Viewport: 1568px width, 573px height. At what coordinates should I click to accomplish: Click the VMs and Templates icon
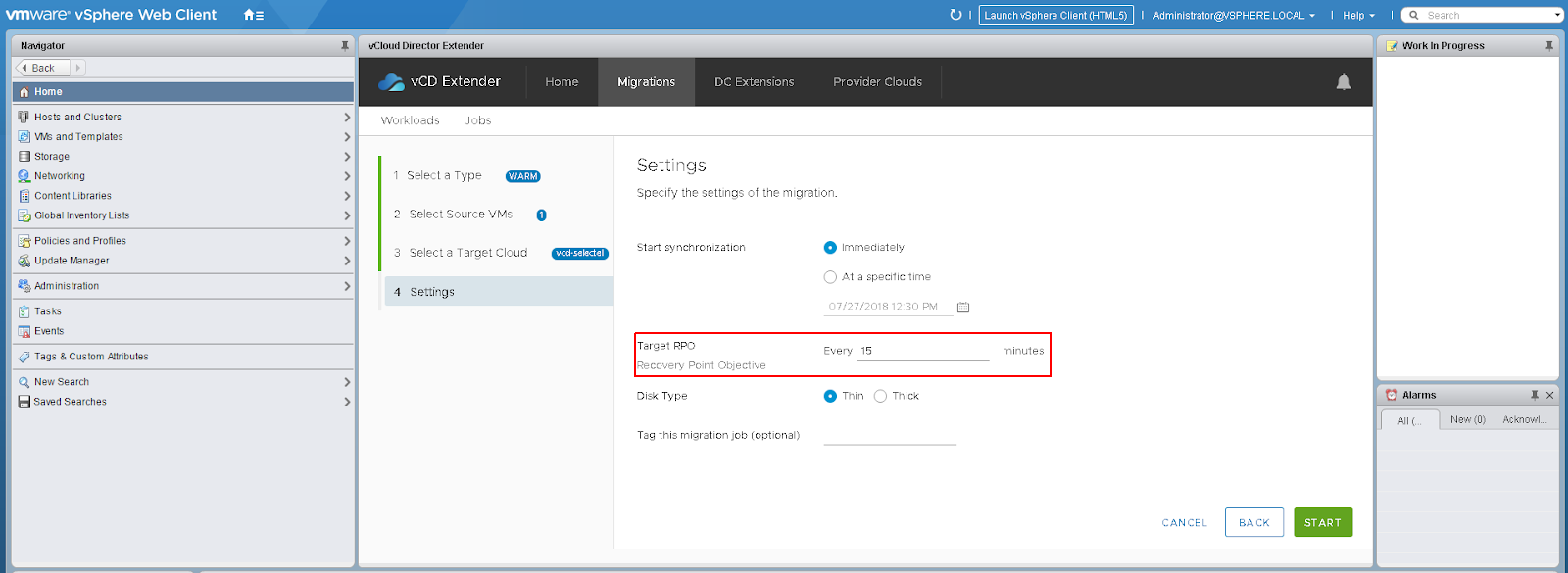pos(24,136)
